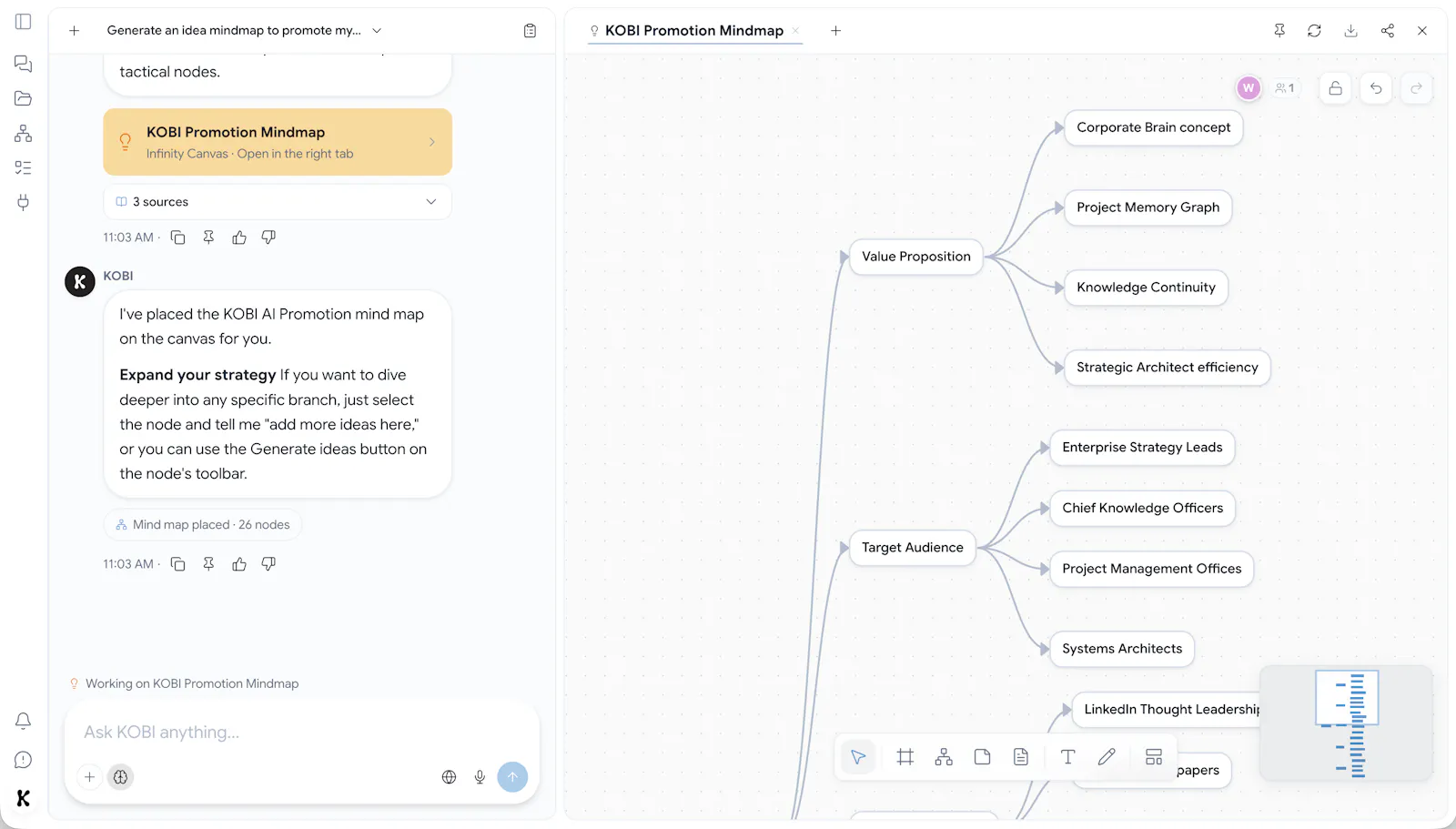Select Strategic Architect efficiency node
Screen dimensions: 1456x829
(1168, 368)
